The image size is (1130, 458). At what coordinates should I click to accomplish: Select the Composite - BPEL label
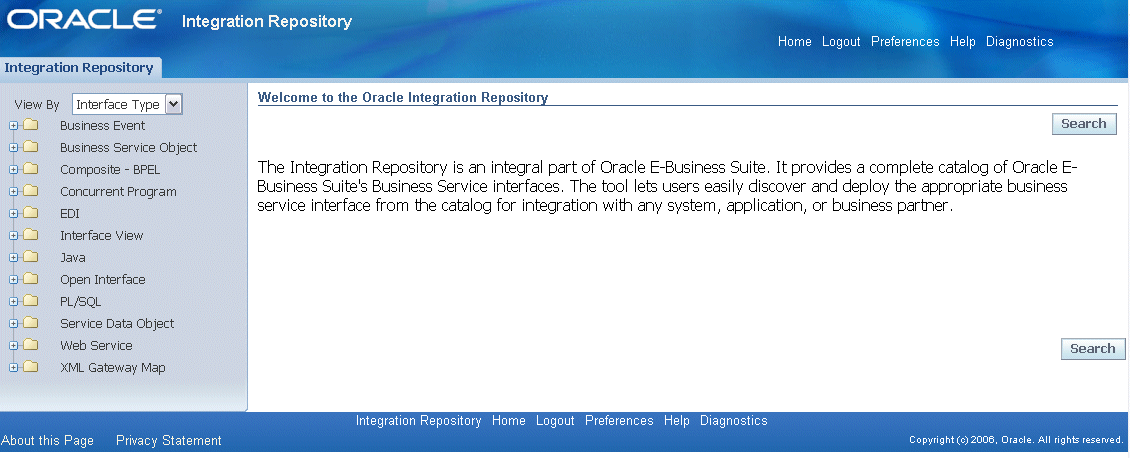click(x=110, y=169)
